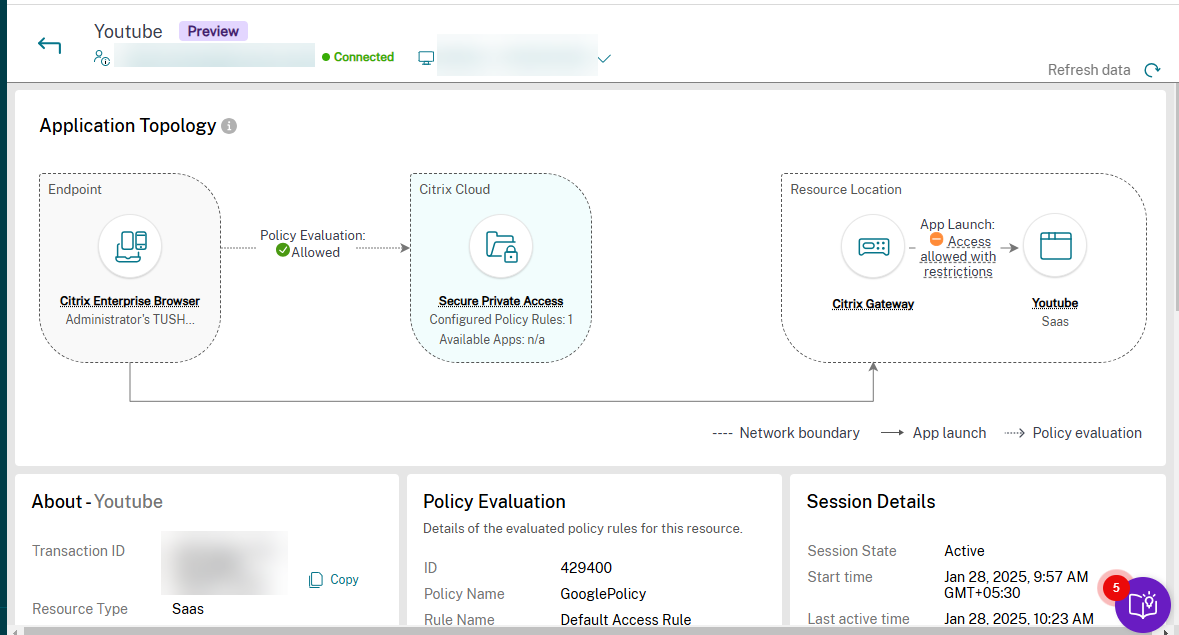
Task: Click Session State value Active
Action: (964, 551)
